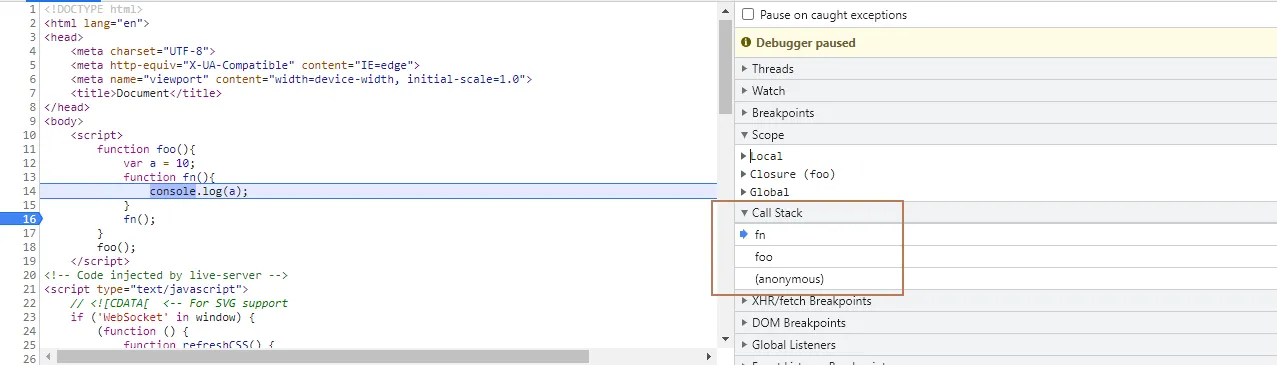Click the meta viewport line
The width and height of the screenshot is (1277, 365).
click(302, 79)
